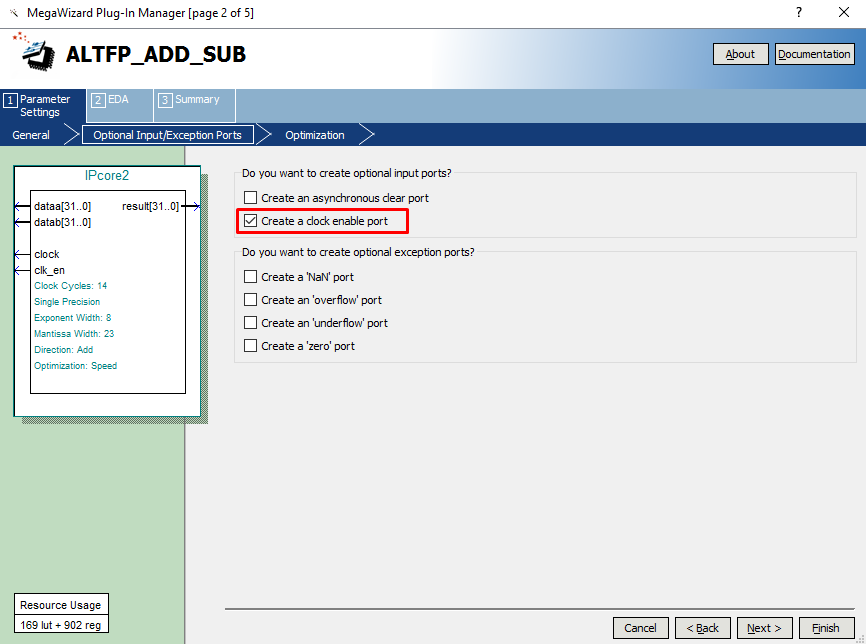The image size is (866, 644).
Task: Click the optional input ports question text
Action: [346, 173]
